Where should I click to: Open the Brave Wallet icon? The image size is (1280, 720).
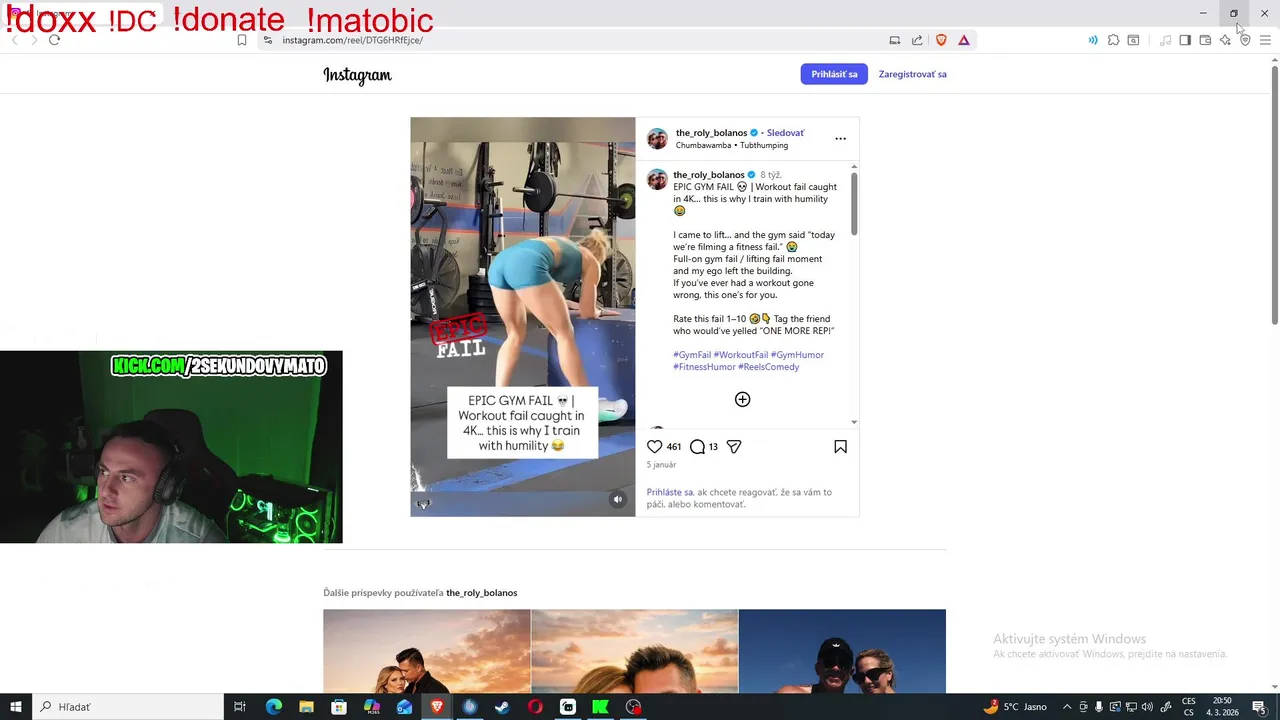pos(1205,40)
